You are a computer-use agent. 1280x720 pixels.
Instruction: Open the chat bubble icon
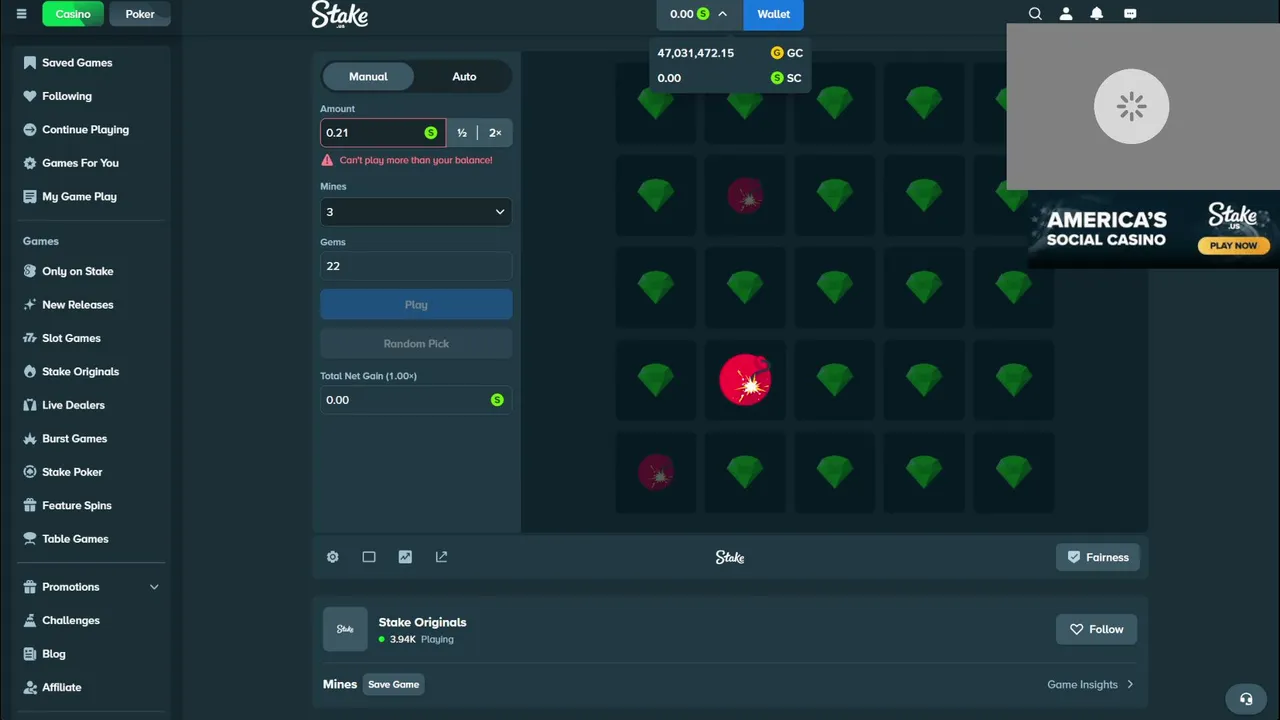1130,14
